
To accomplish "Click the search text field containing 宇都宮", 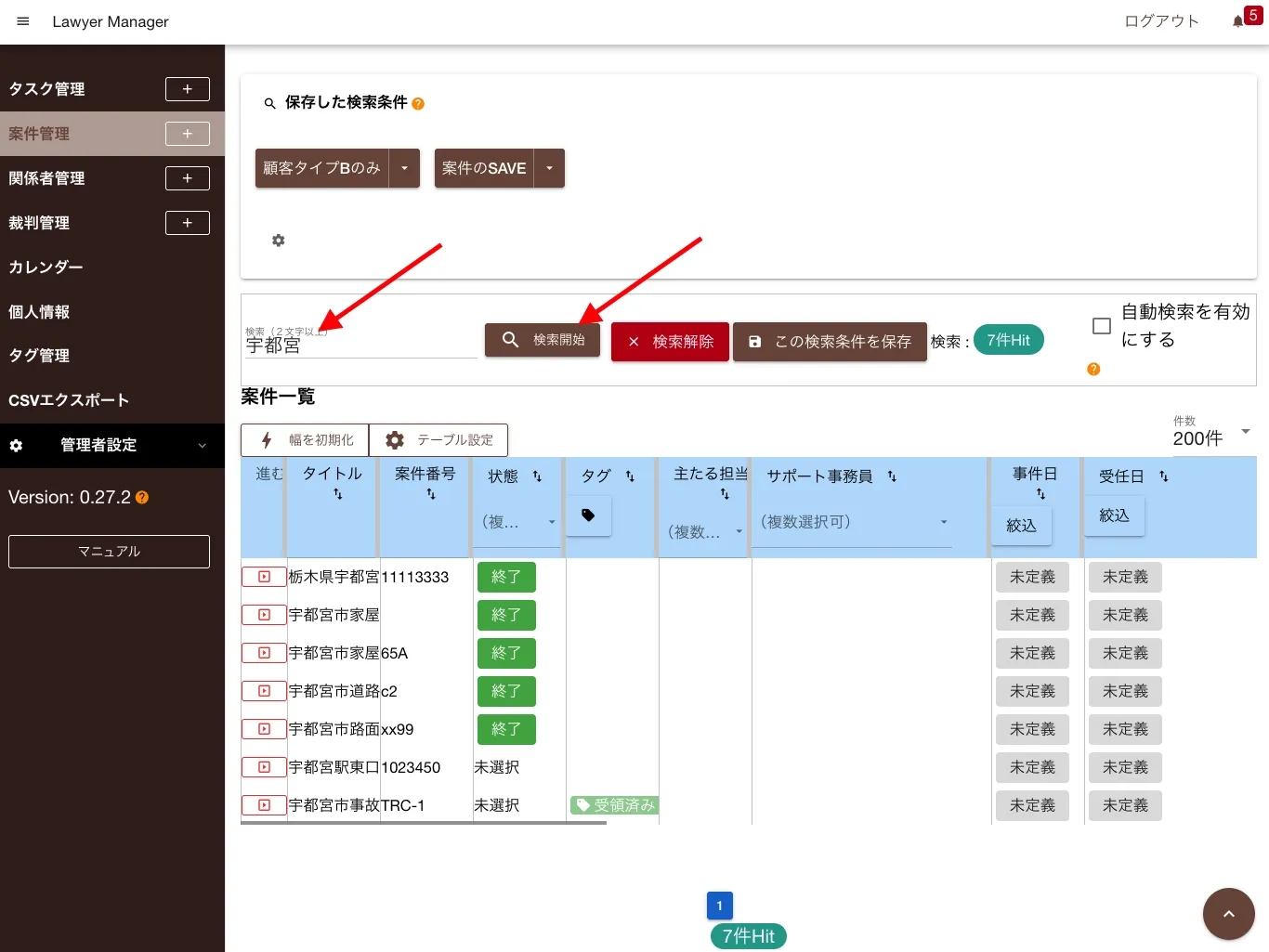I will coord(360,345).
